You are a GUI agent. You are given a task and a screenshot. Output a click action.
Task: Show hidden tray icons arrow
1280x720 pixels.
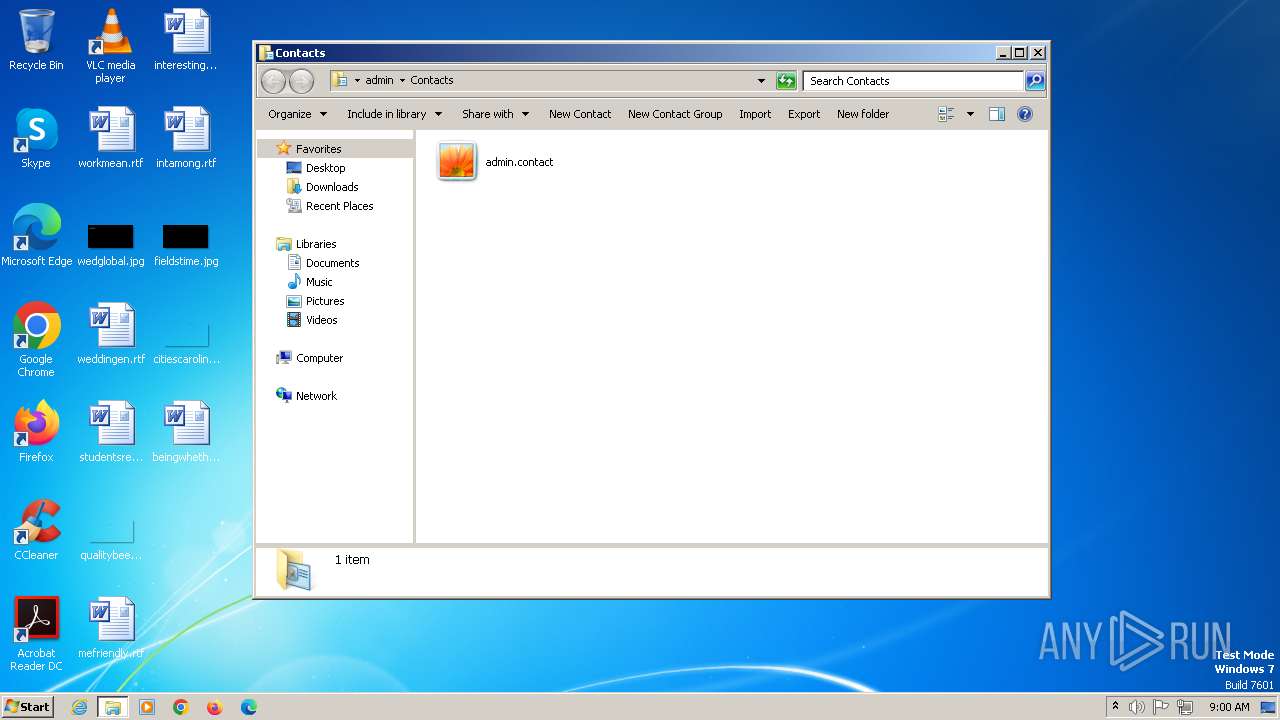point(1115,707)
